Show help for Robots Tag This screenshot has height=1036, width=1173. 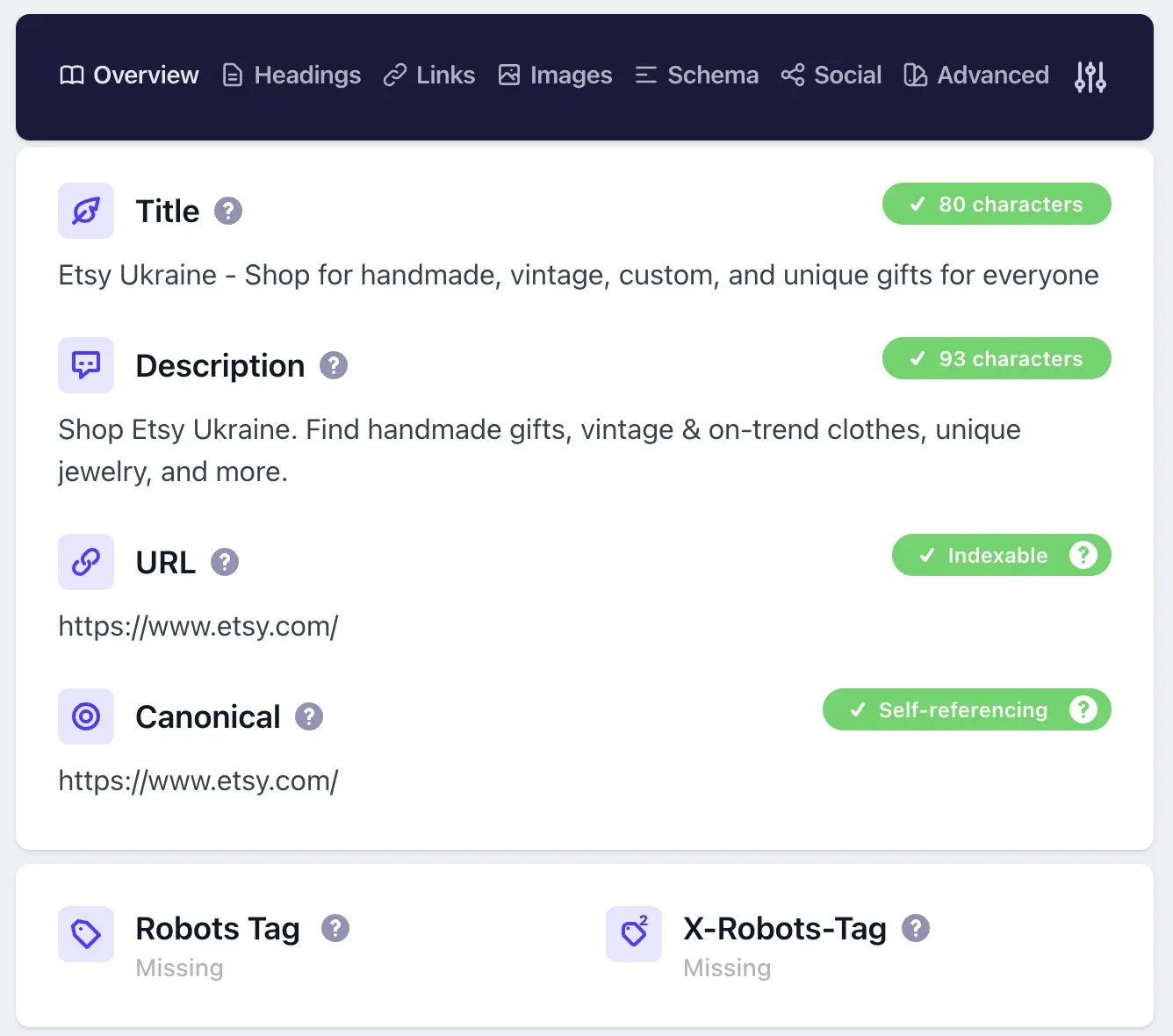(x=335, y=928)
